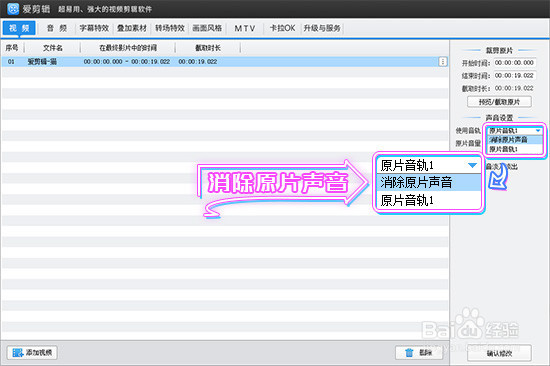Switch to the 画面风格 tab
This screenshot has width=550, height=366.
coord(207,28)
